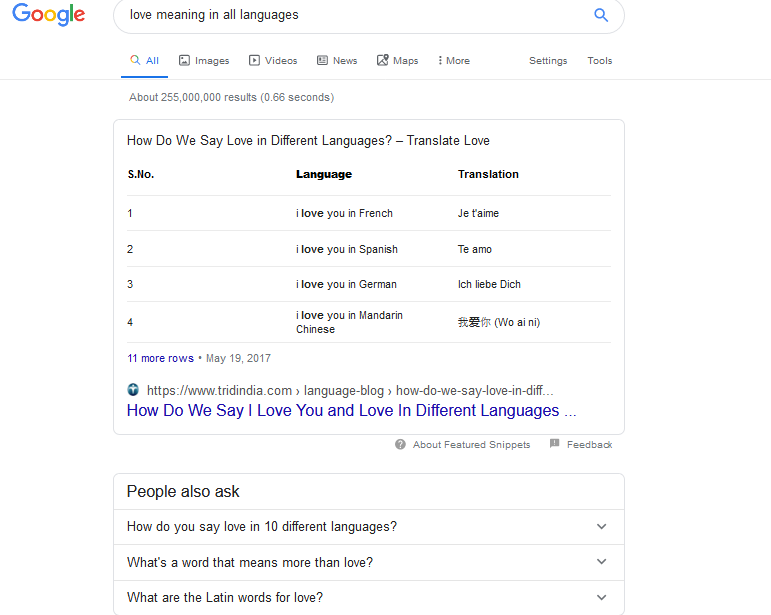Screen dimensions: 771x615
Task: Click the Images tab icon
Action: 184,60
